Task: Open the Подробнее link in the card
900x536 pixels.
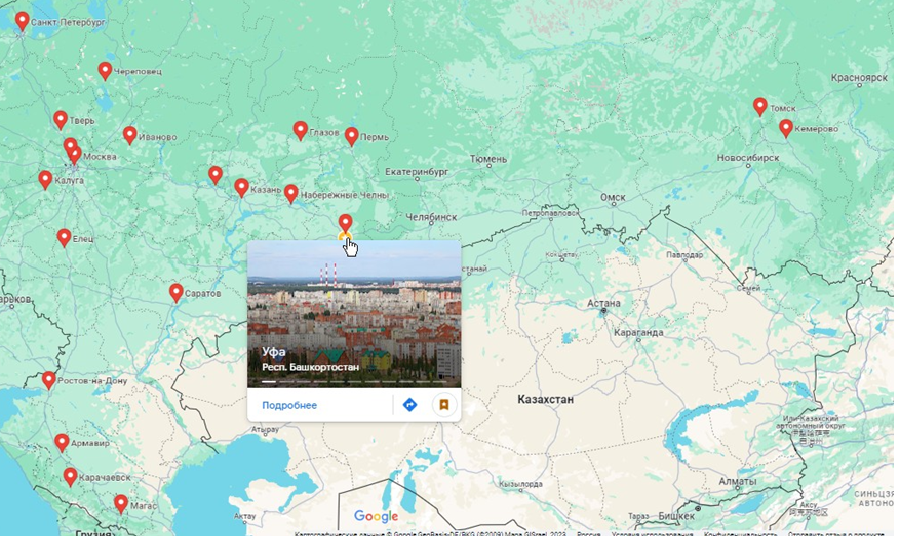Action: pyautogui.click(x=289, y=405)
